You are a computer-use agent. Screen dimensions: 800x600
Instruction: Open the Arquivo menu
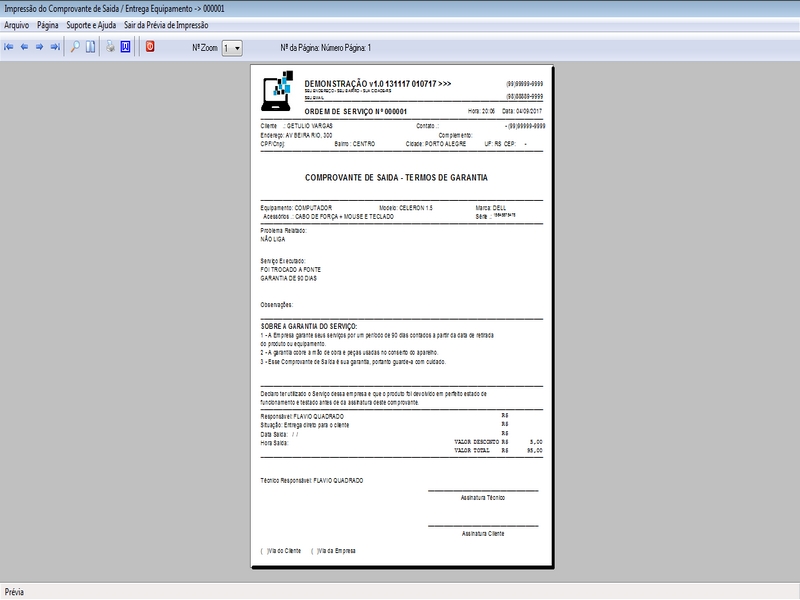[x=17, y=24]
